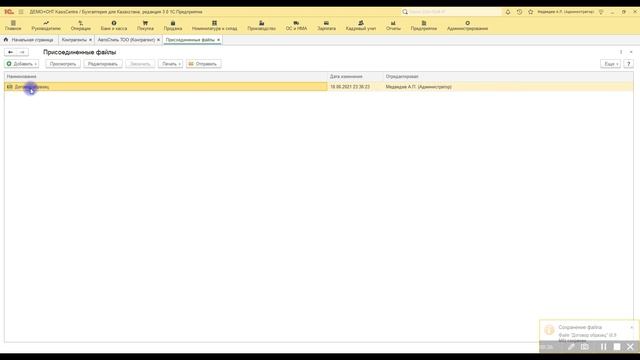Go back with the left arrow
This screenshot has width=640, height=360.
tap(10, 52)
